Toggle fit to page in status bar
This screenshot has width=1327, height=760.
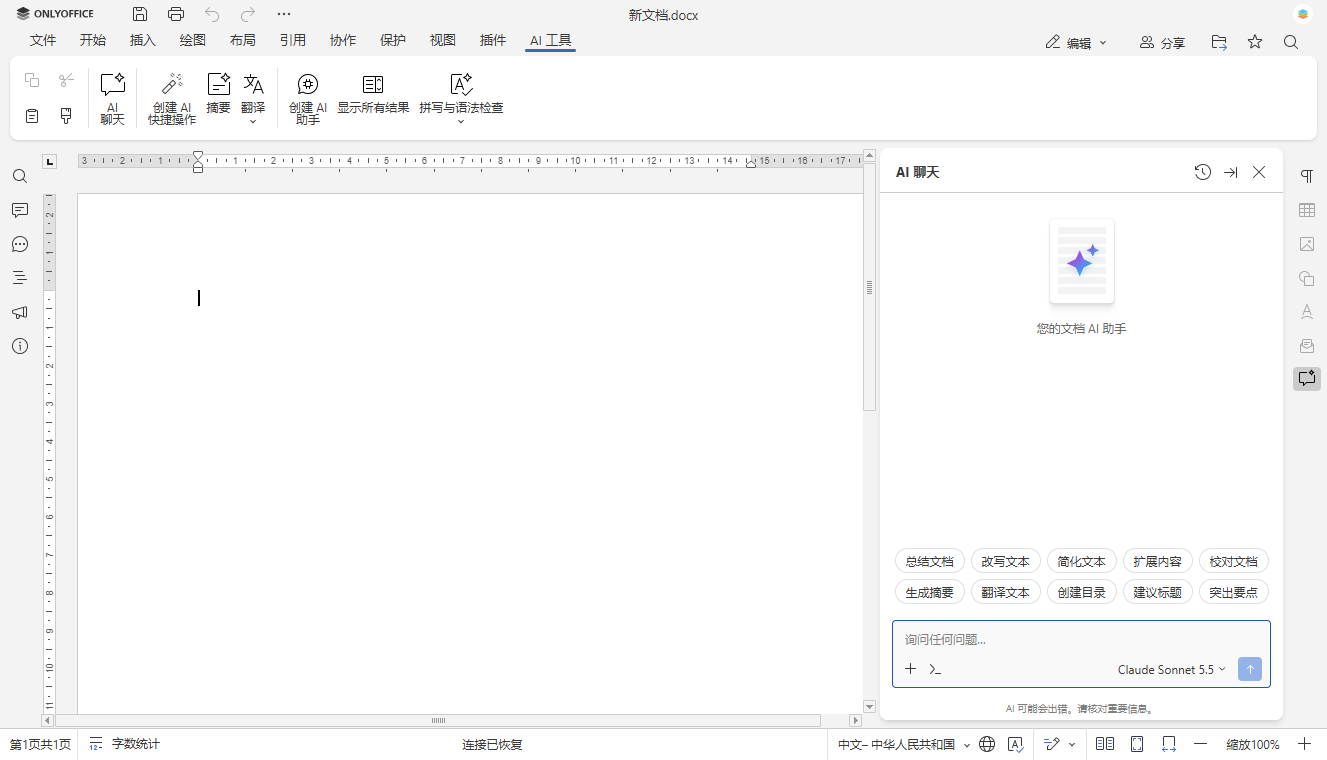click(1137, 744)
